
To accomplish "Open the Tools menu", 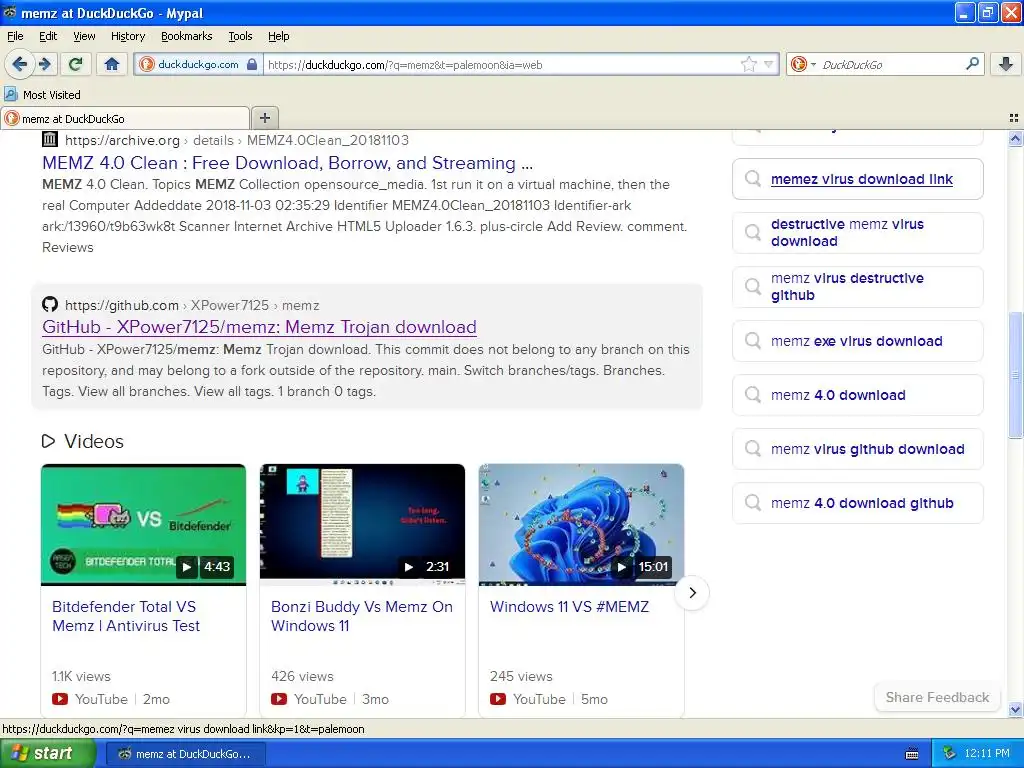I will [x=240, y=36].
